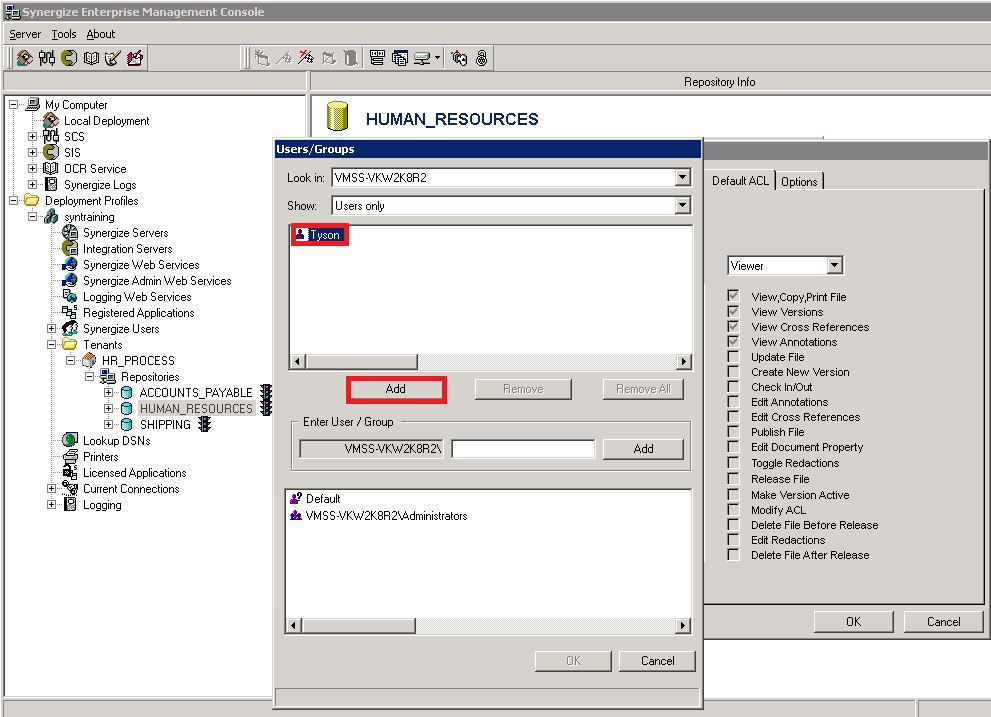The image size is (991, 717).
Task: Enable the Edit Redactions checkbox
Action: (x=733, y=540)
